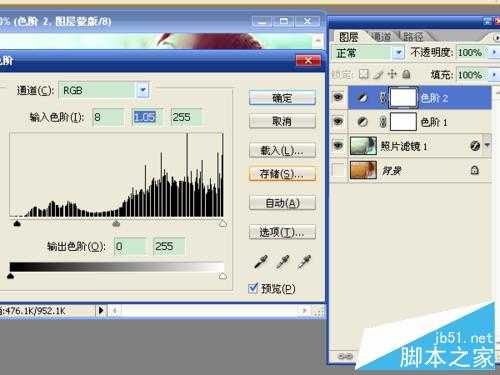500x375 pixels.
Task: Click the 取消 button
Action: coord(282,122)
